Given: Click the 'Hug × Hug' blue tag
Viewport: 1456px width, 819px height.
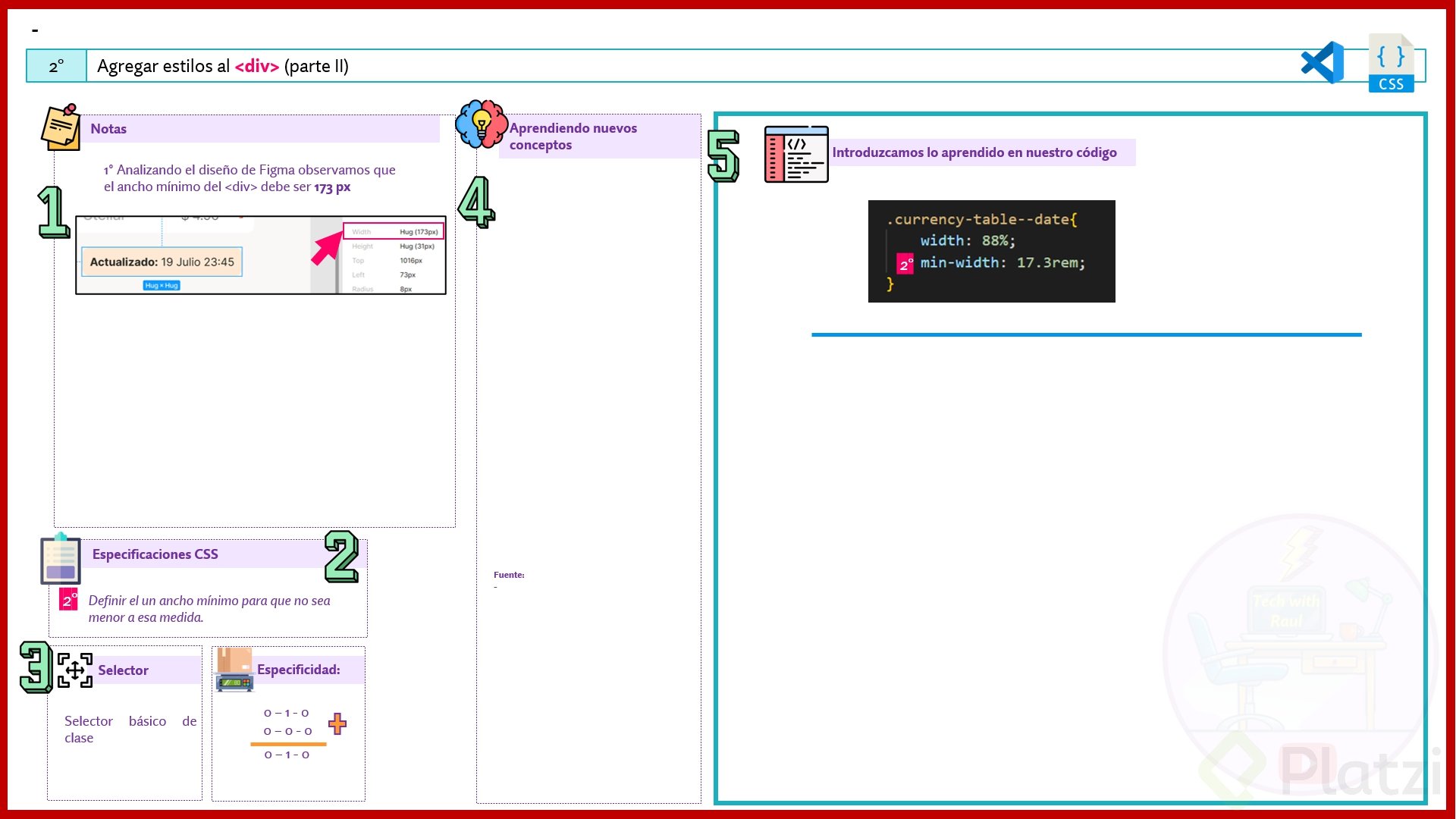Looking at the screenshot, I should 162,286.
